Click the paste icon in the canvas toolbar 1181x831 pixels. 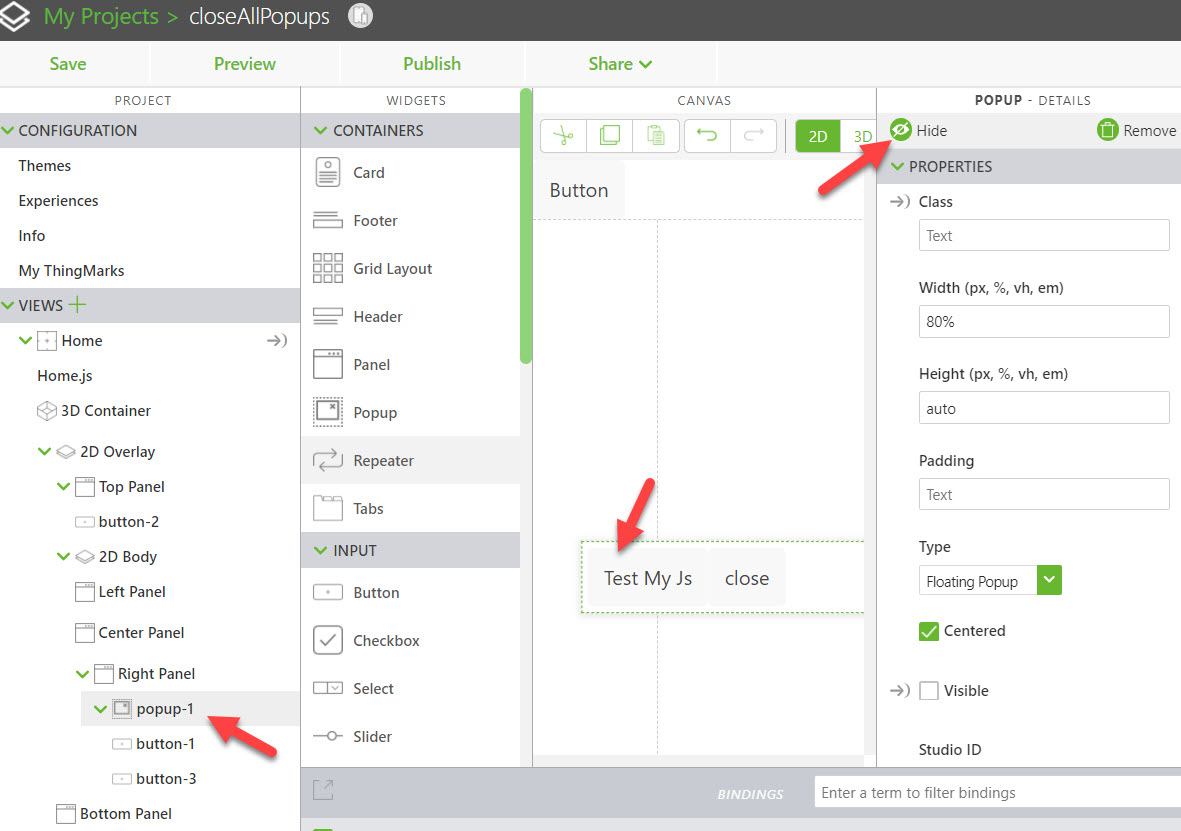point(656,135)
